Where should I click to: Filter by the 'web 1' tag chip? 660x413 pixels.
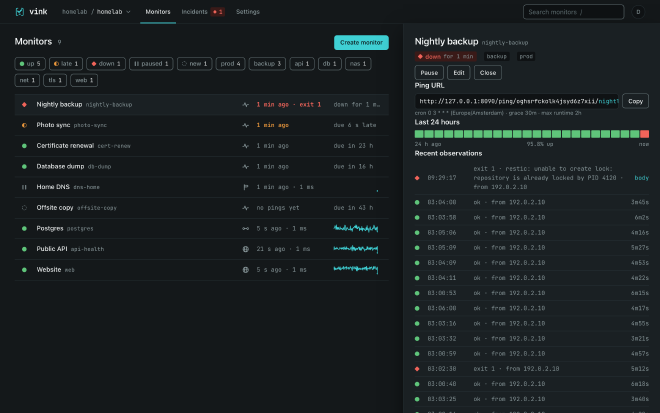(x=84, y=80)
